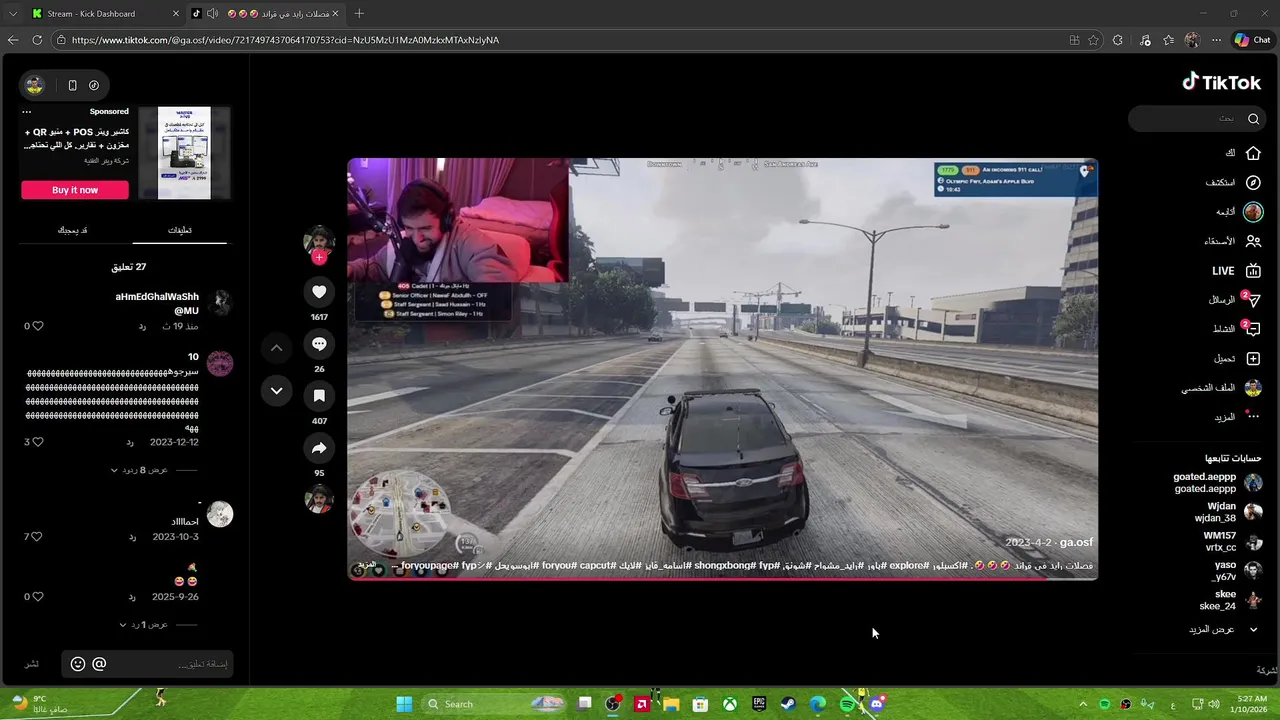Open Steam from the taskbar
1280x720 pixels.
(788, 704)
